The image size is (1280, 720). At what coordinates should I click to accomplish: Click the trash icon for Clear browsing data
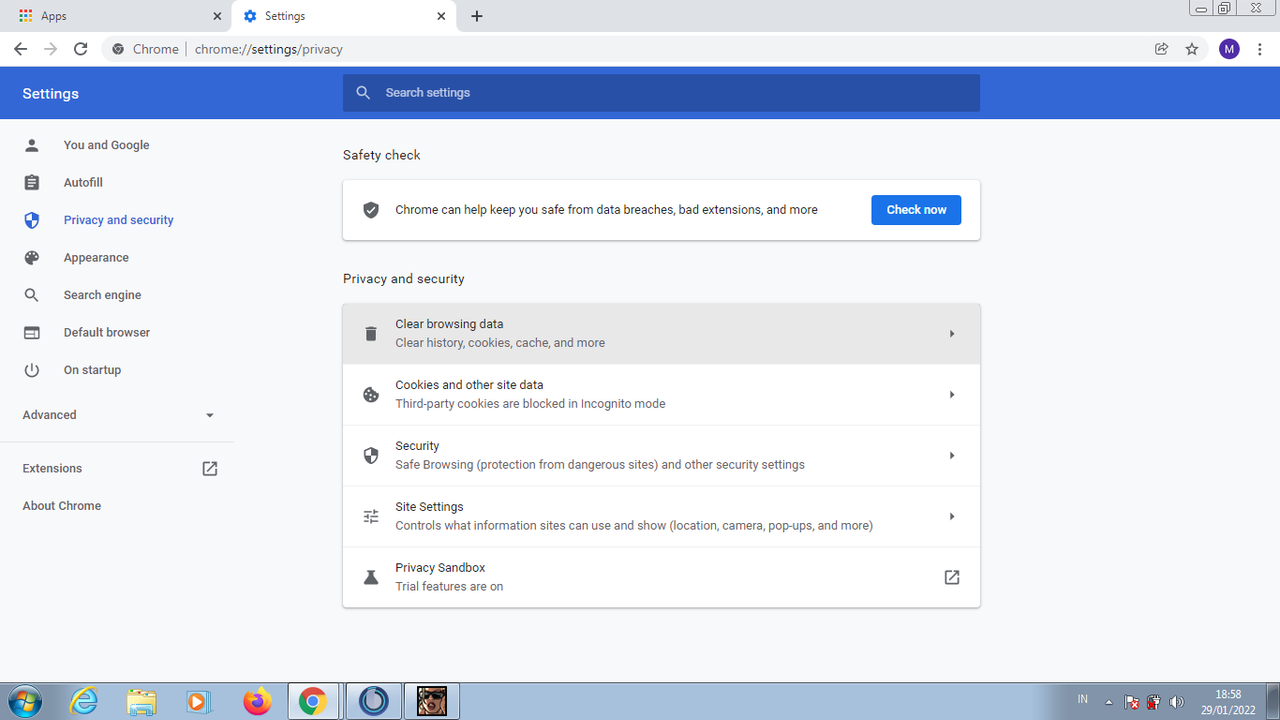coord(371,334)
